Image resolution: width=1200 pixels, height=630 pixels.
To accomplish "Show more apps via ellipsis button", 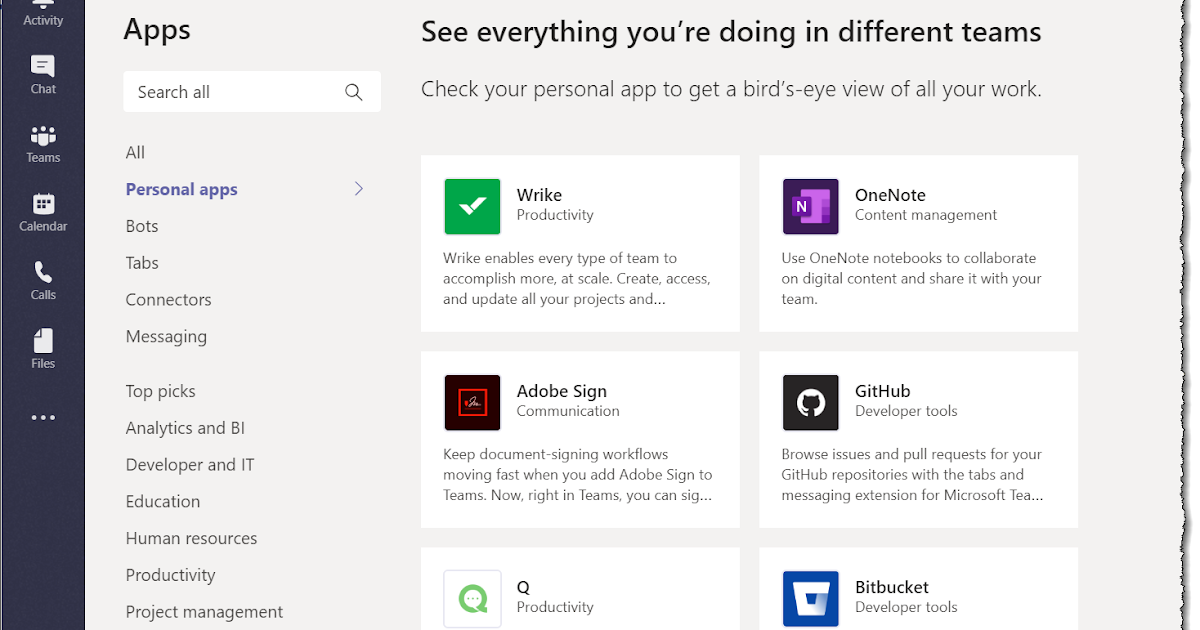I will [x=43, y=418].
